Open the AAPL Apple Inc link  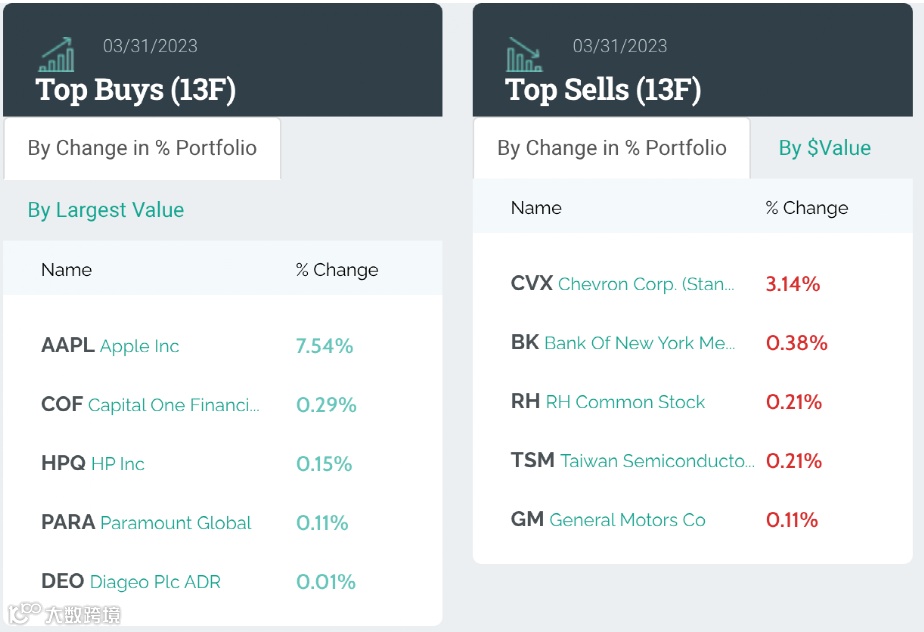(110, 345)
